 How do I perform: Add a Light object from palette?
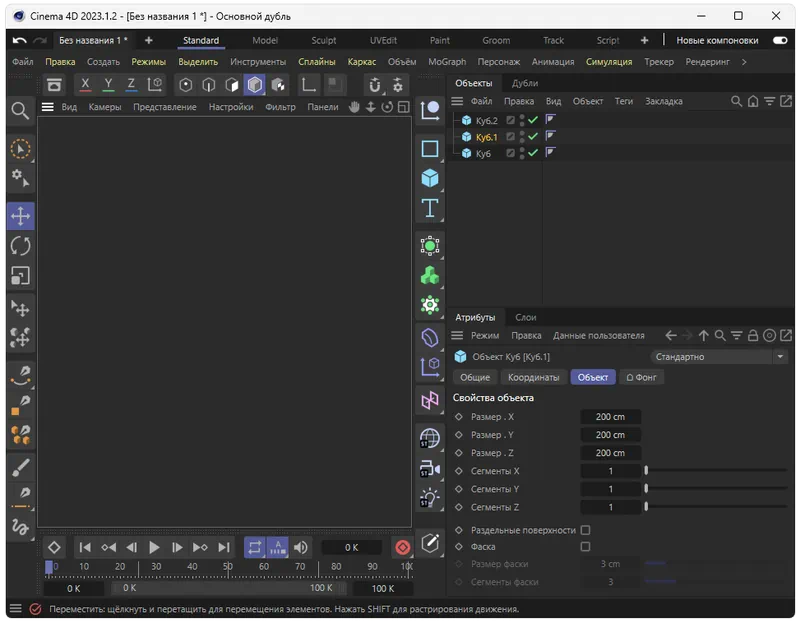coord(430,497)
